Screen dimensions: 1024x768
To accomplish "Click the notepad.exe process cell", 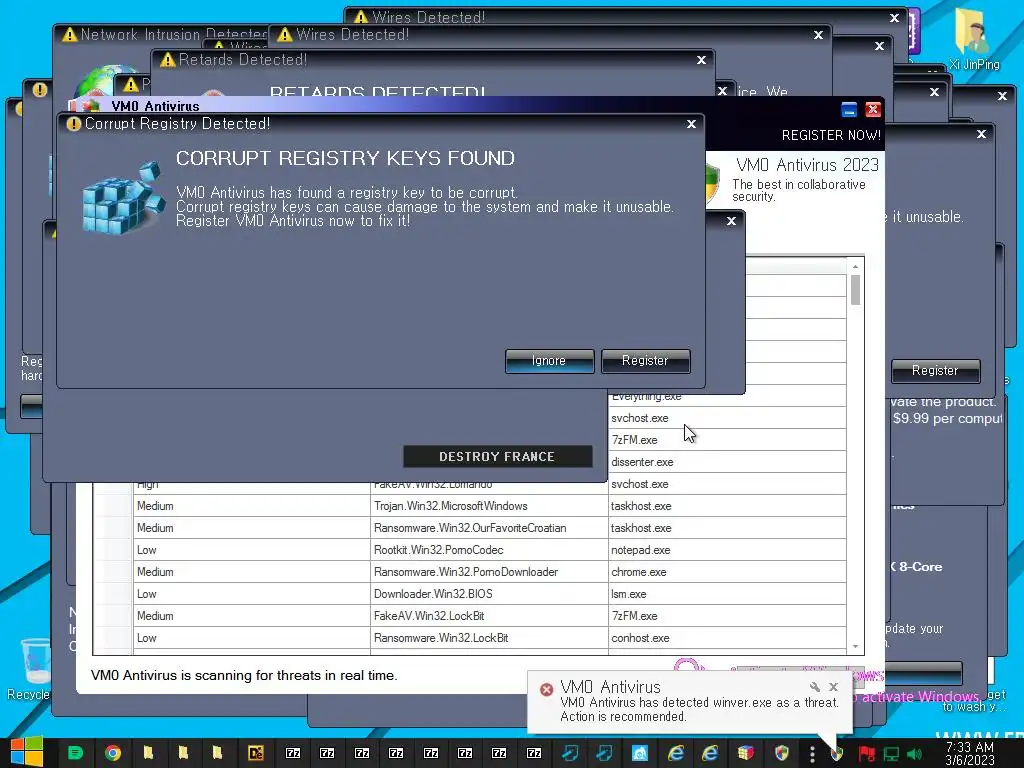I will (727, 550).
